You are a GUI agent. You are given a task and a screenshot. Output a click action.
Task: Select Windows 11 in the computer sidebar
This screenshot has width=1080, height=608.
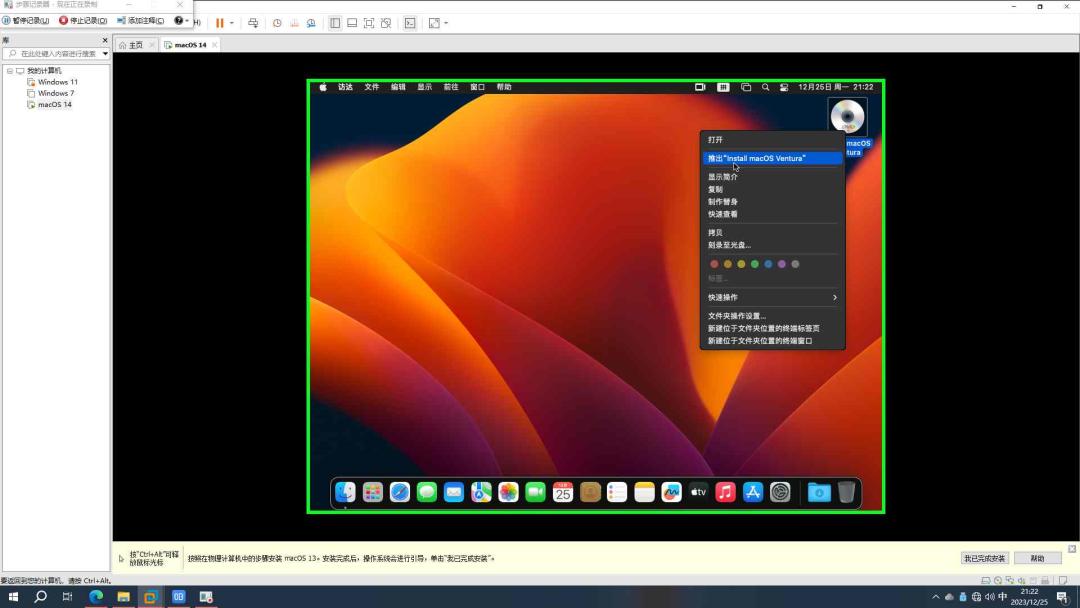click(55, 81)
